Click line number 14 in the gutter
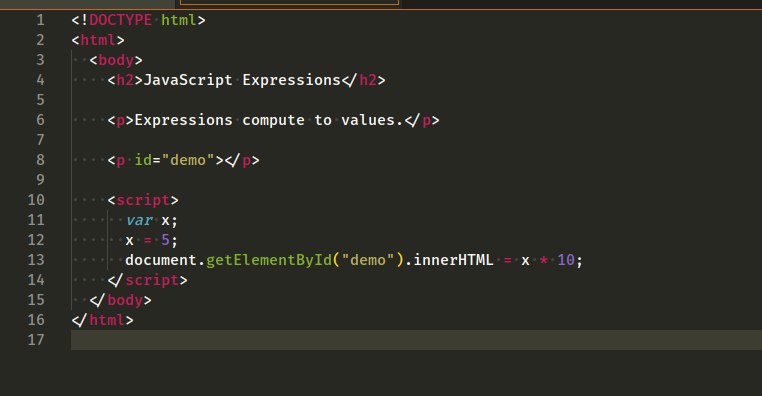 [36, 279]
